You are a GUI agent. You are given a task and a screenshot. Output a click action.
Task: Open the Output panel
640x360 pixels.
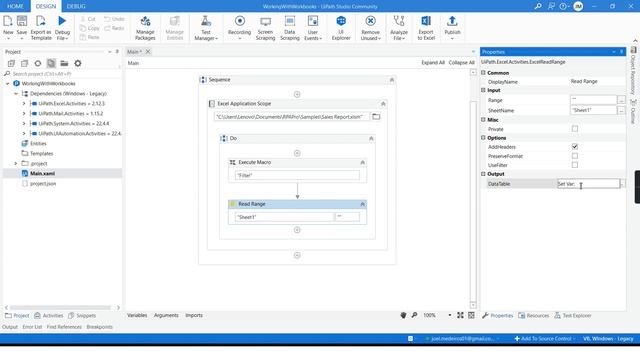[10, 327]
